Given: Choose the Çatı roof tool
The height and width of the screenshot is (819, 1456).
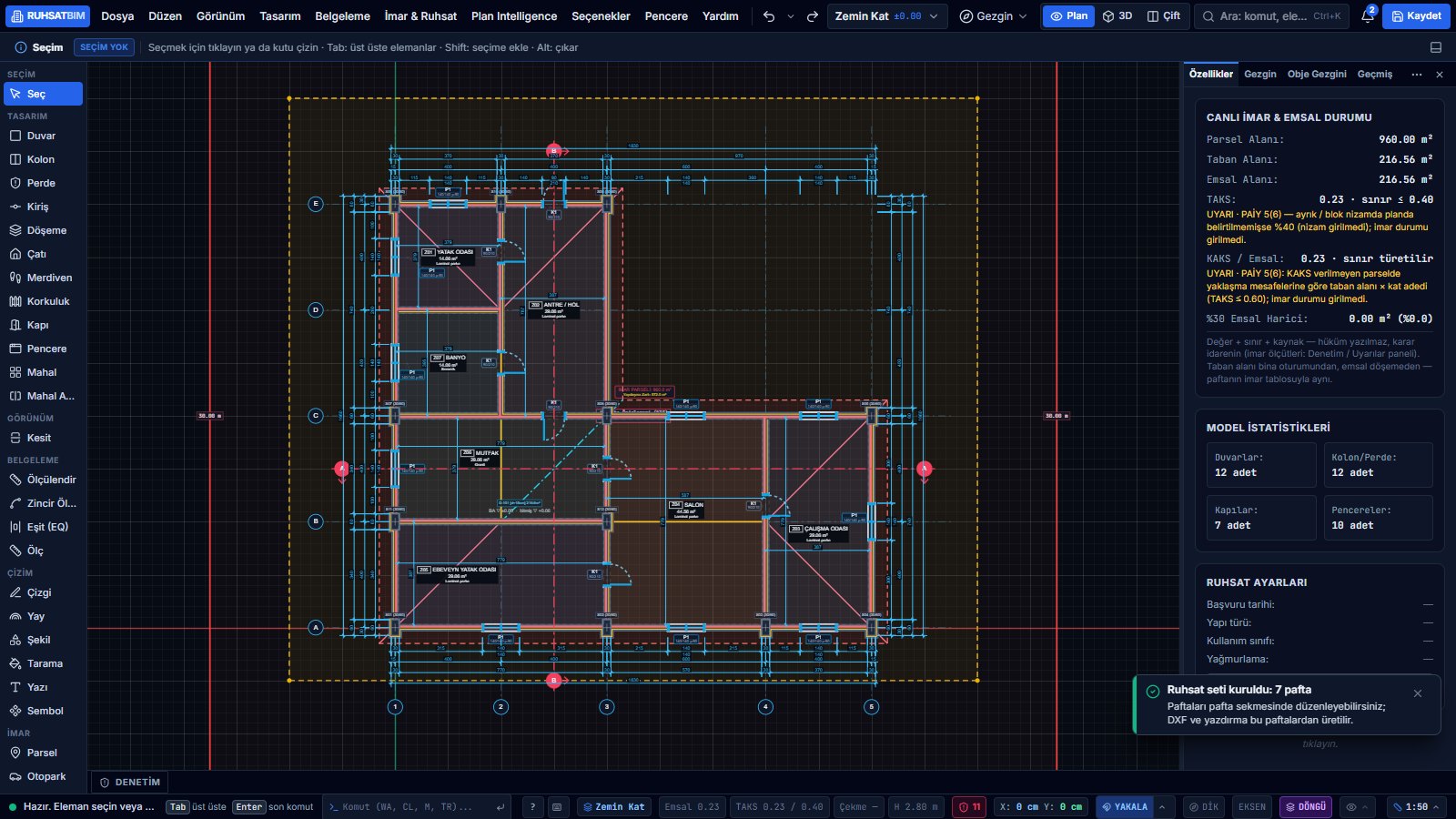Looking at the screenshot, I should point(43,254).
